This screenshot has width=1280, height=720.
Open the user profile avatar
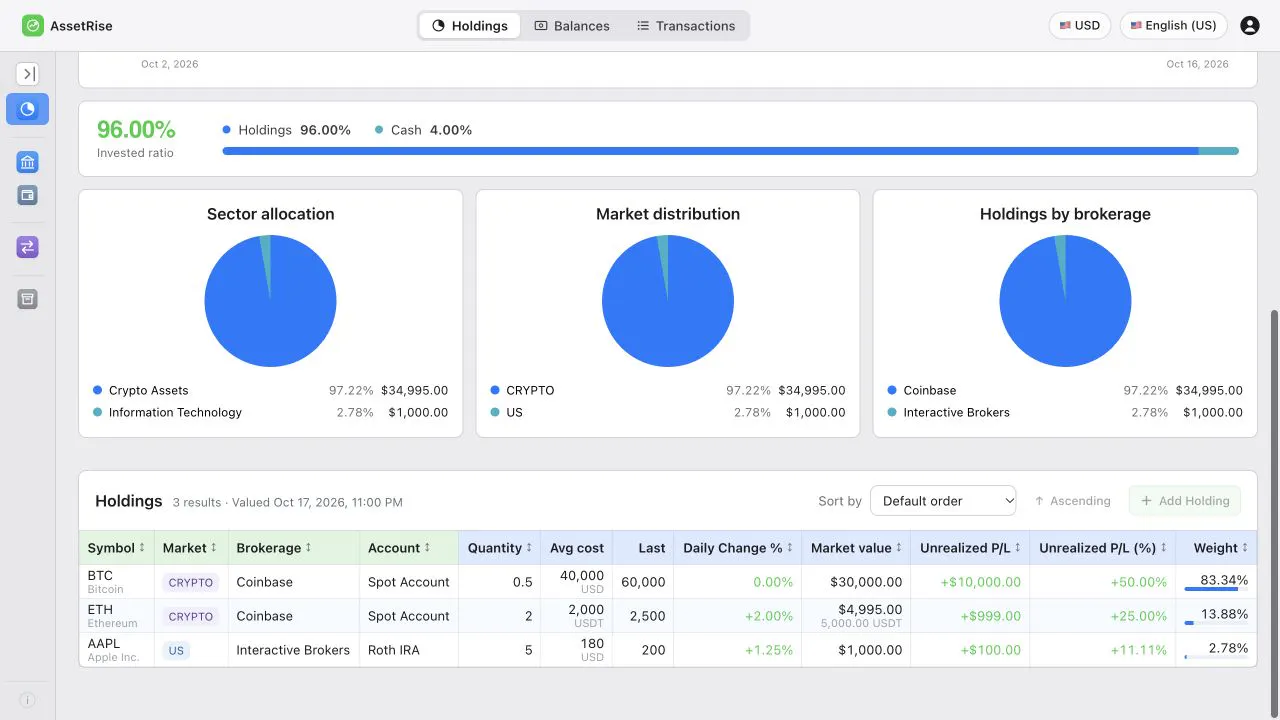point(1249,26)
